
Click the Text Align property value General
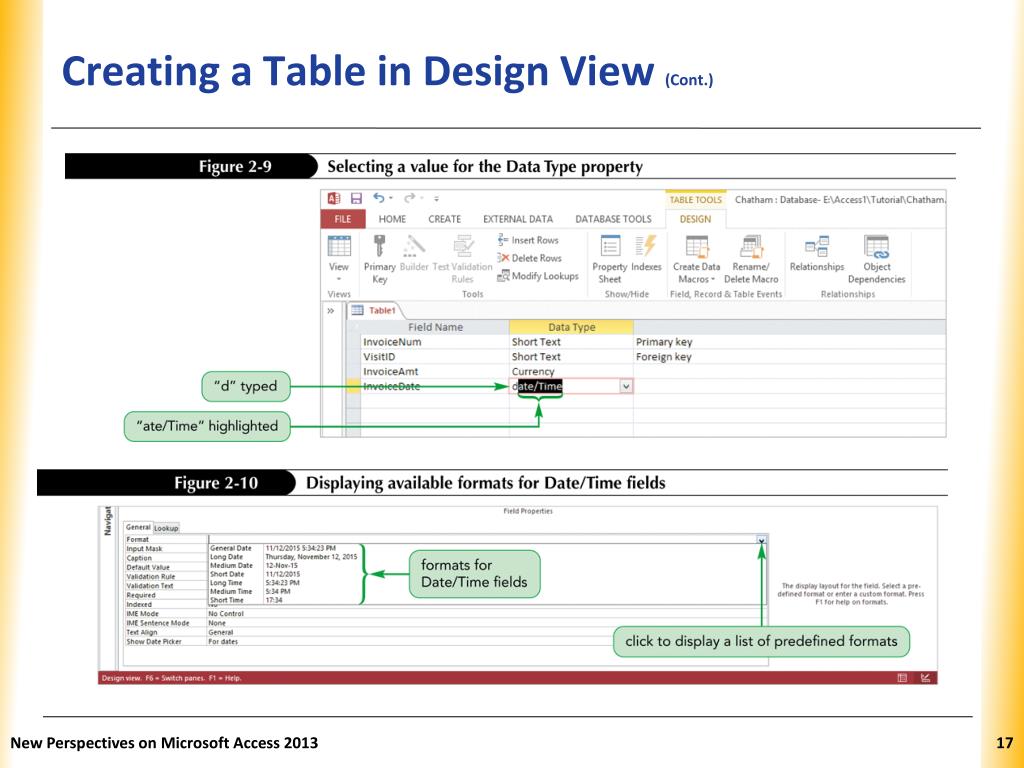pos(221,632)
